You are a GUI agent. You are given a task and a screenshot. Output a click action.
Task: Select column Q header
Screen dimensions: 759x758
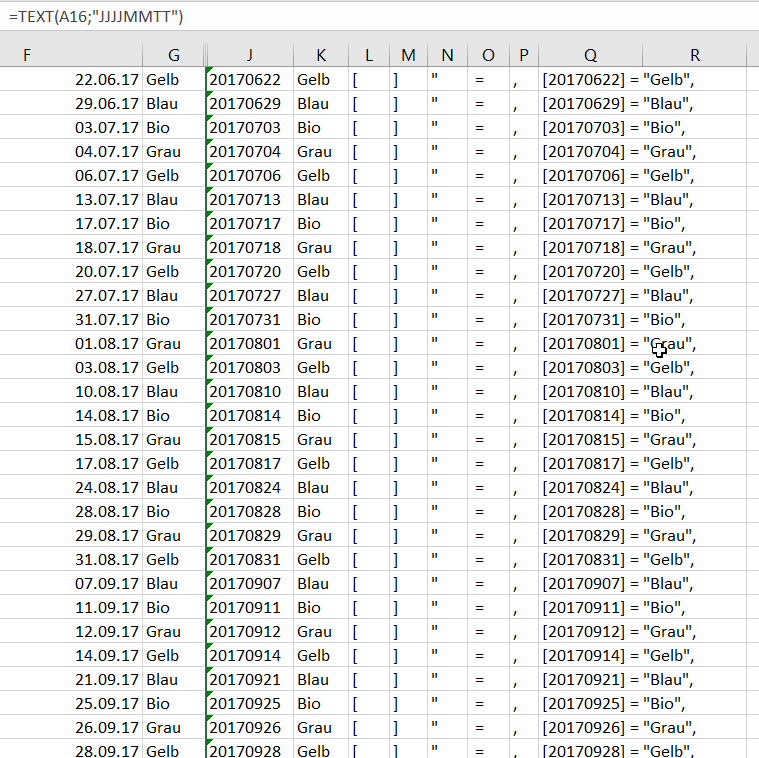coord(591,55)
